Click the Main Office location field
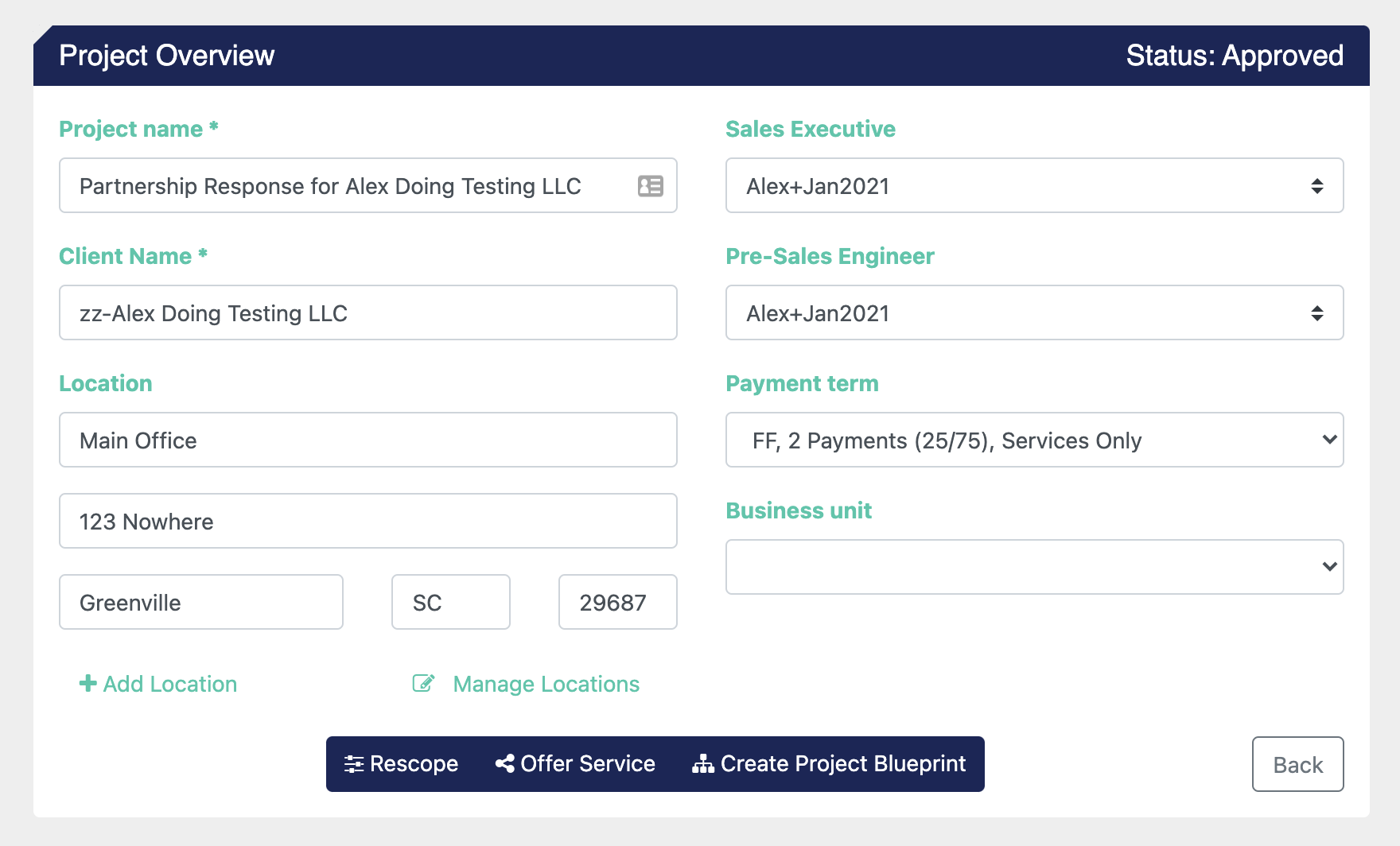Image resolution: width=1400 pixels, height=846 pixels. pos(367,440)
